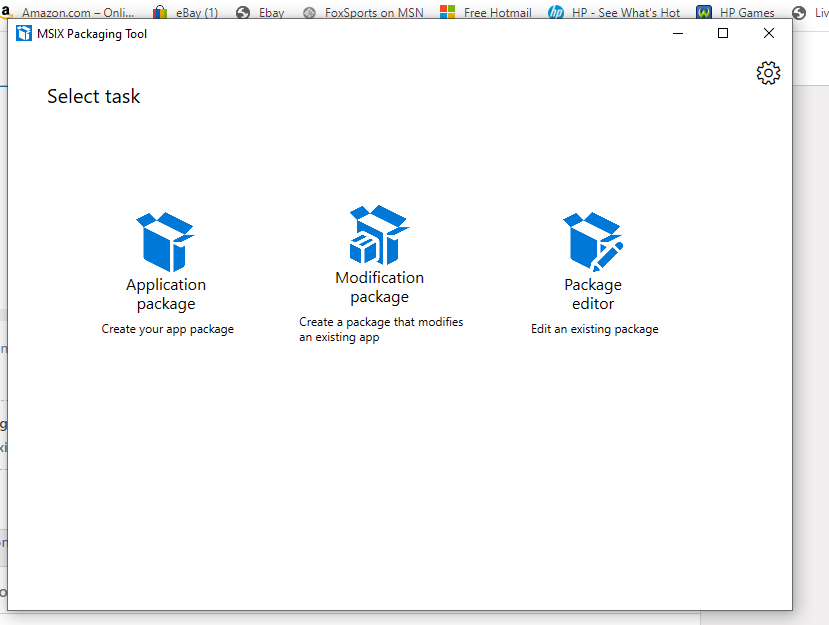Click the eBay shopping bag bookmark icon
The height and width of the screenshot is (625, 829).
point(160,12)
